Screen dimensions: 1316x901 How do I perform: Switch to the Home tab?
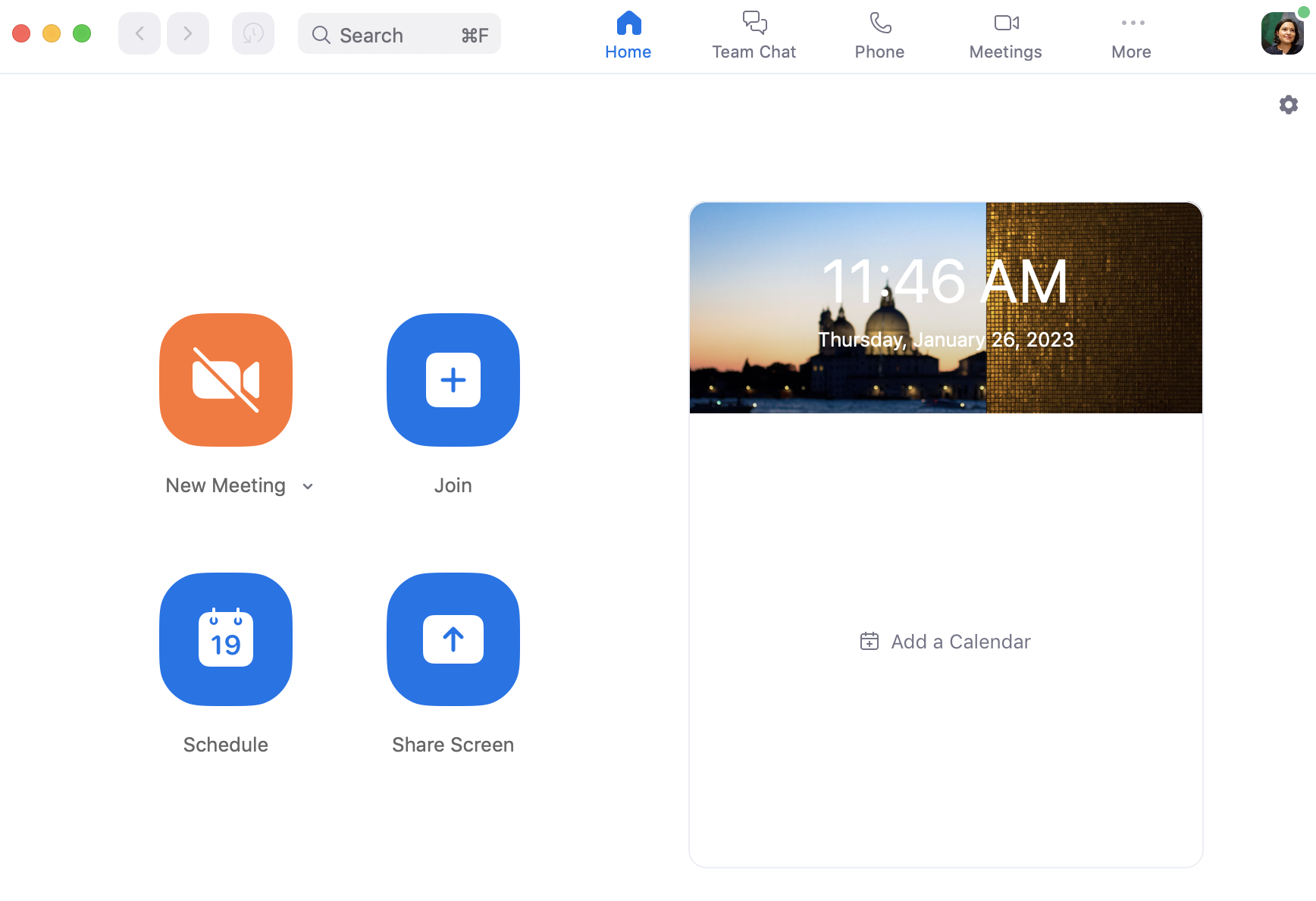[628, 36]
